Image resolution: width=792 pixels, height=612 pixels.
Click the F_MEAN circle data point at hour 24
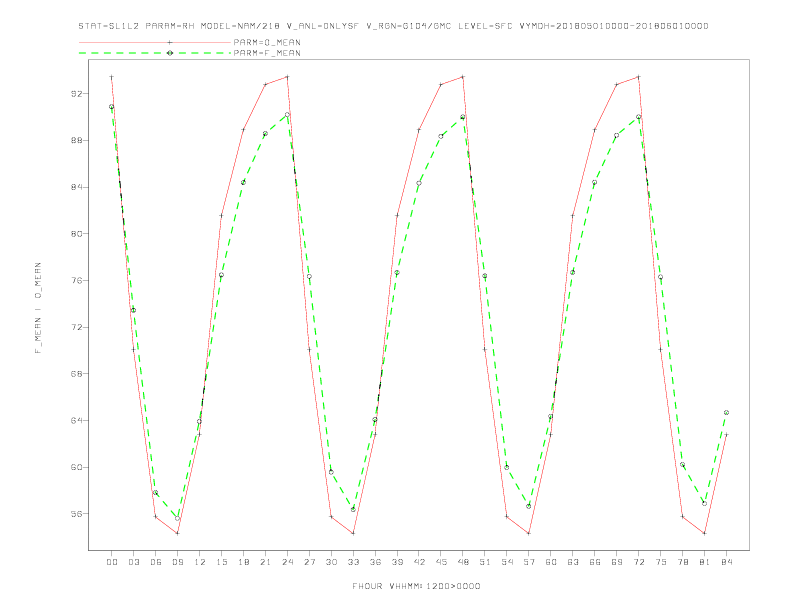point(287,115)
